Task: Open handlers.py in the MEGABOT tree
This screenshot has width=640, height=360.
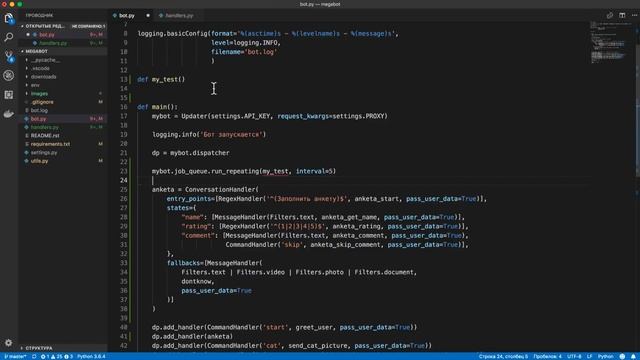Action: [44, 127]
